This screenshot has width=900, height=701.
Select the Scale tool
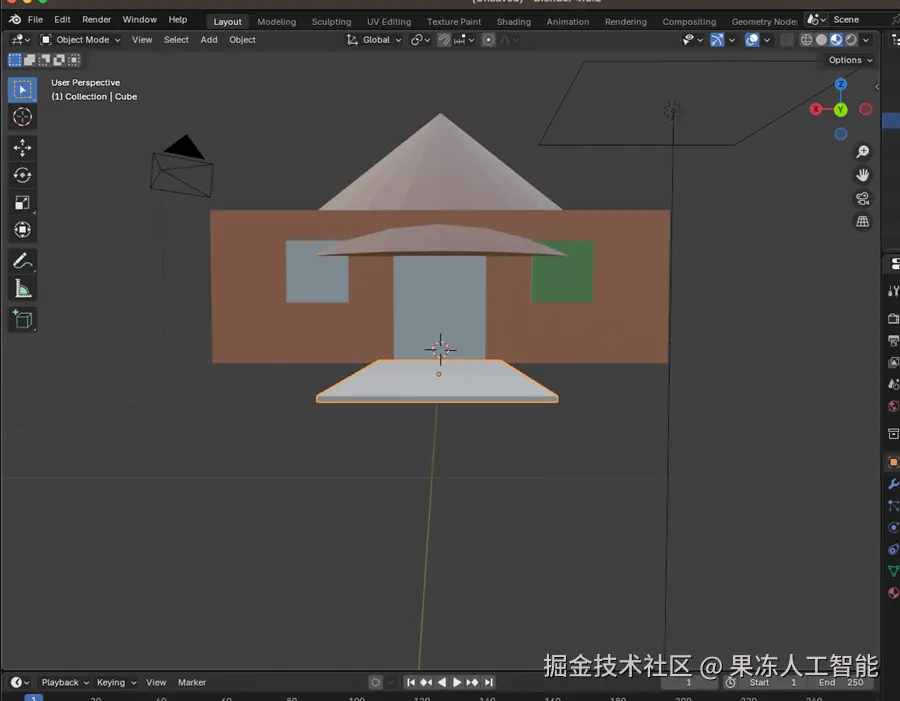(22, 203)
